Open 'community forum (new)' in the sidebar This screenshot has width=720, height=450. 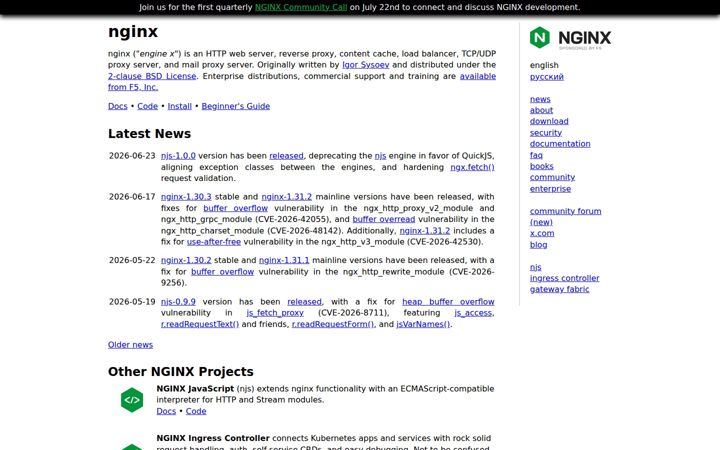point(566,217)
